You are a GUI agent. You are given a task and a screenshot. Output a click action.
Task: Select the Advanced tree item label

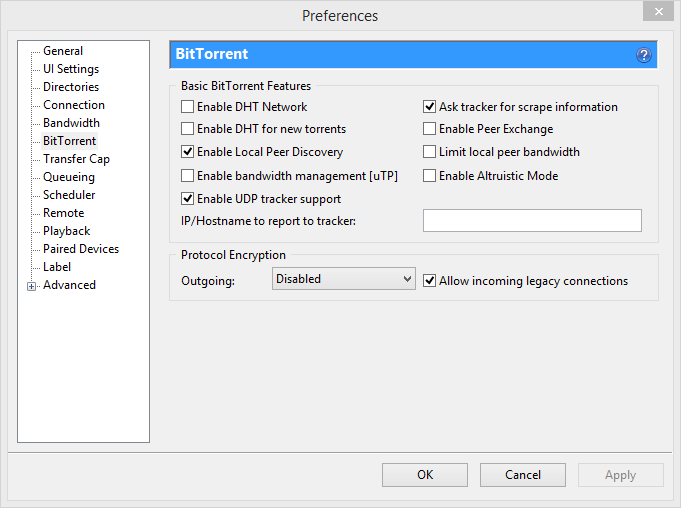click(x=69, y=285)
